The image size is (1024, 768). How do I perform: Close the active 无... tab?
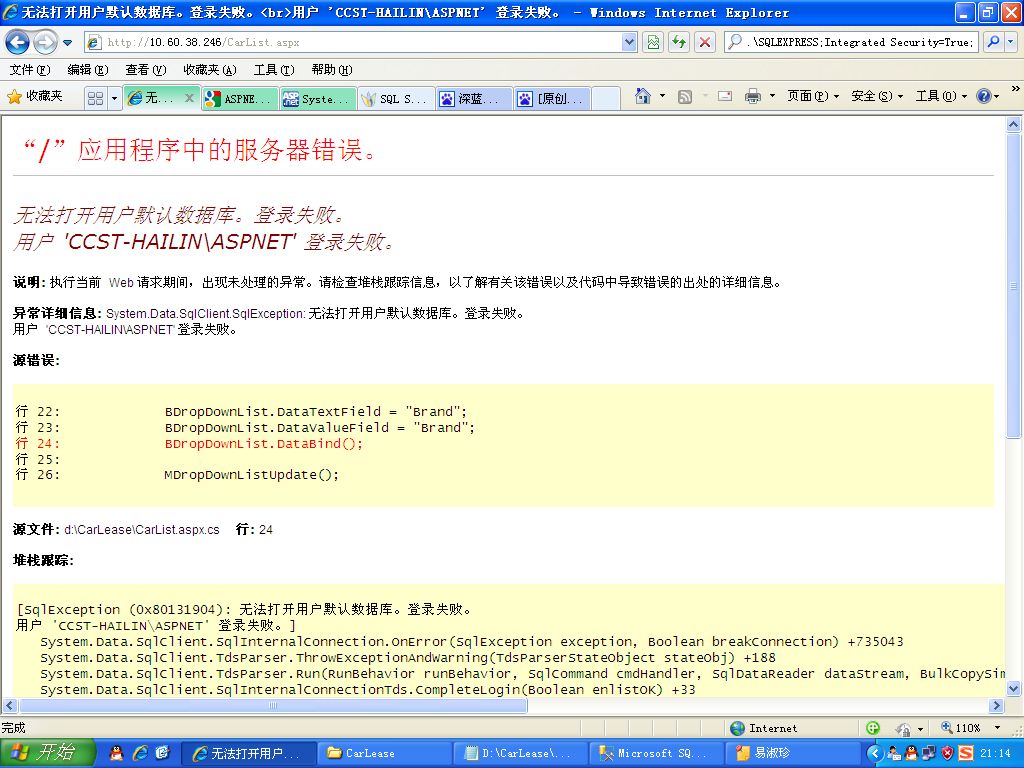[x=189, y=98]
